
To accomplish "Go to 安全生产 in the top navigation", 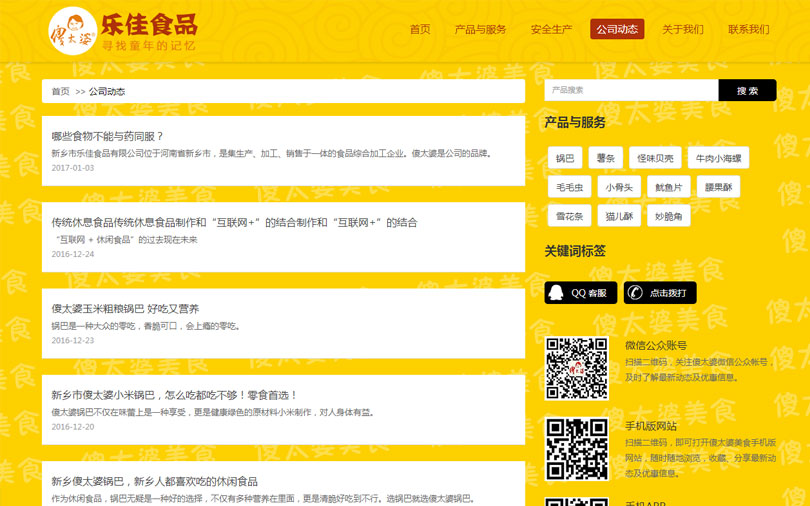I will click(551, 29).
